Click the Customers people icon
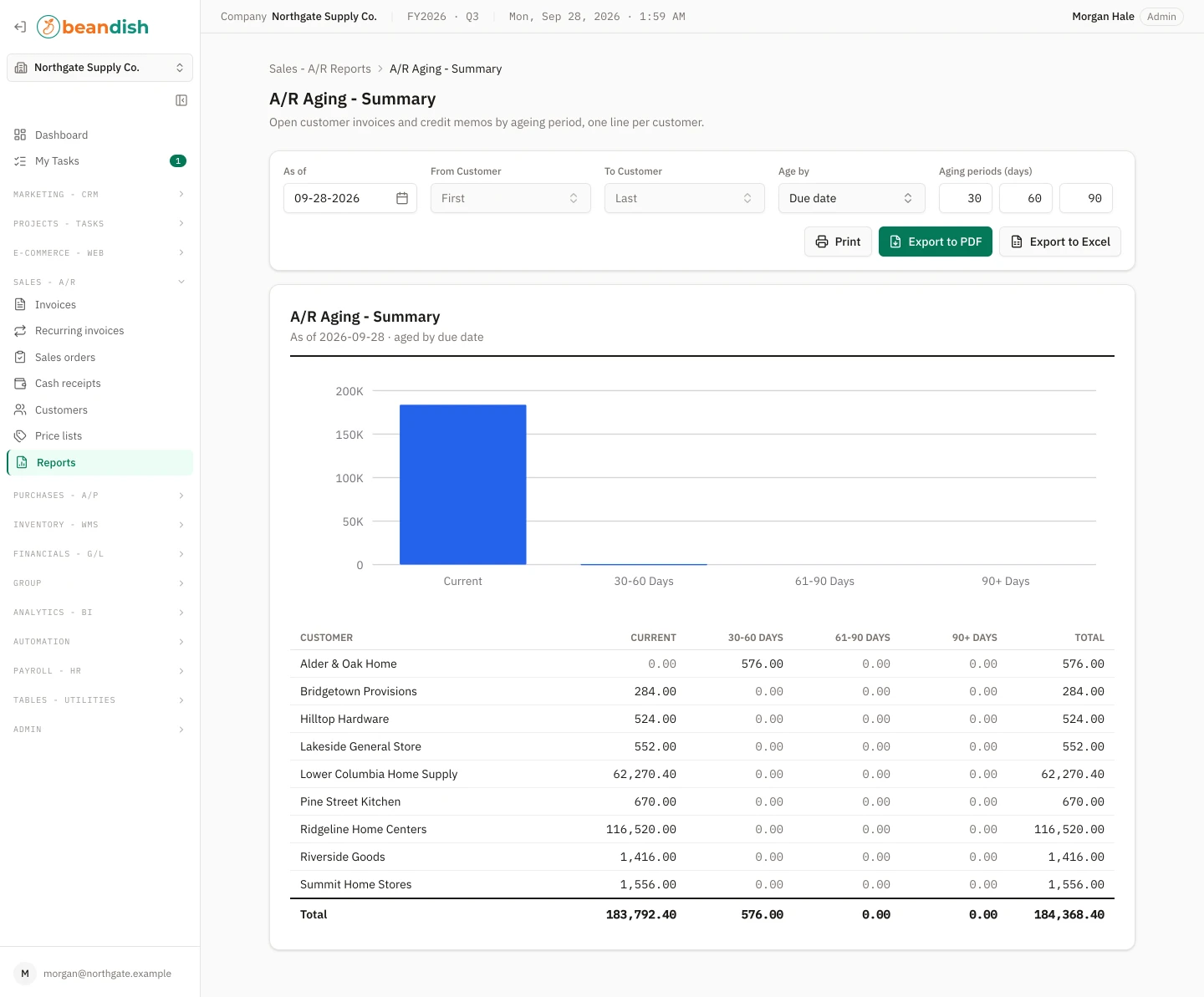 20,409
